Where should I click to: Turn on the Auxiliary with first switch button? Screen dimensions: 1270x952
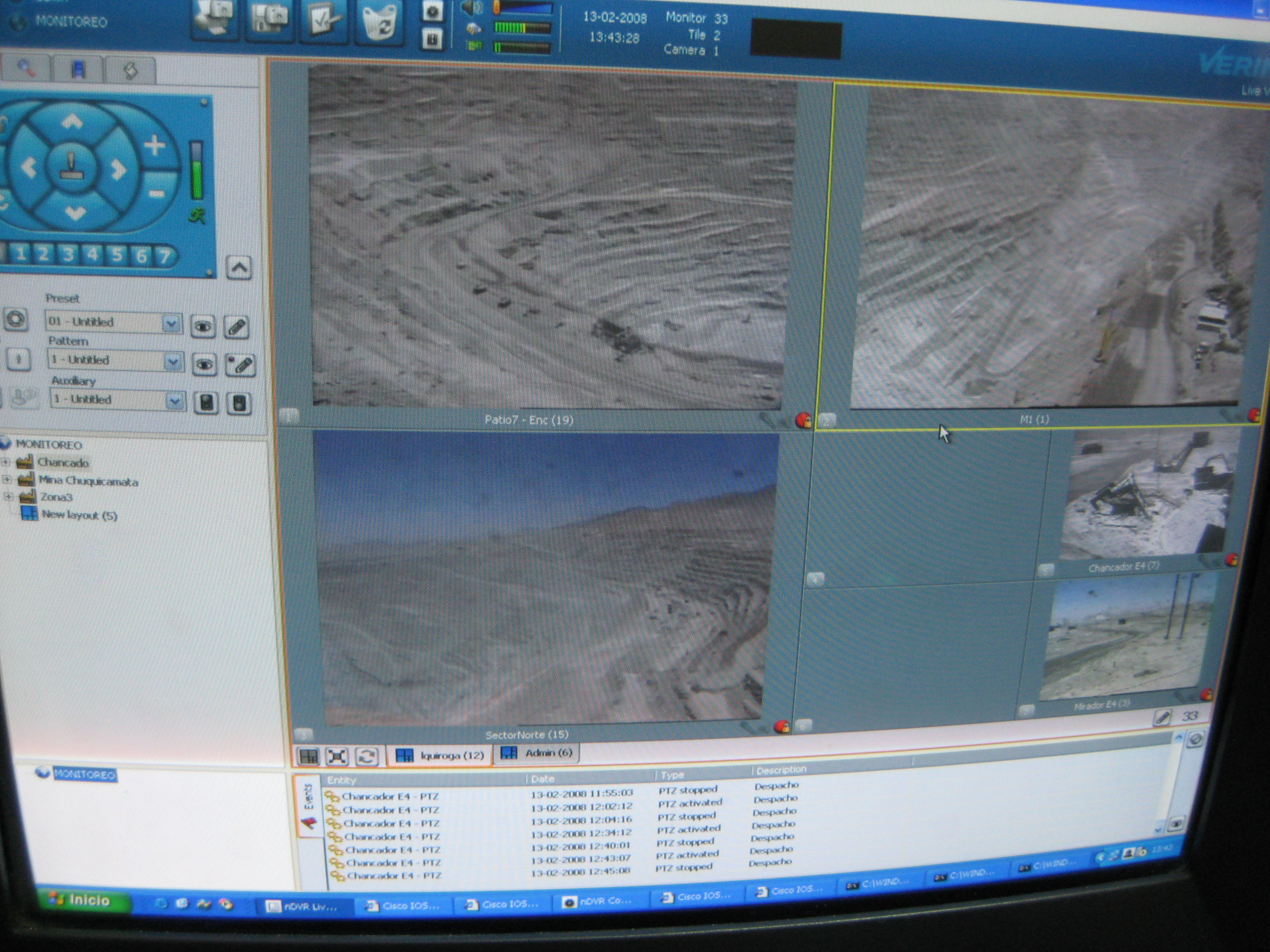point(206,403)
